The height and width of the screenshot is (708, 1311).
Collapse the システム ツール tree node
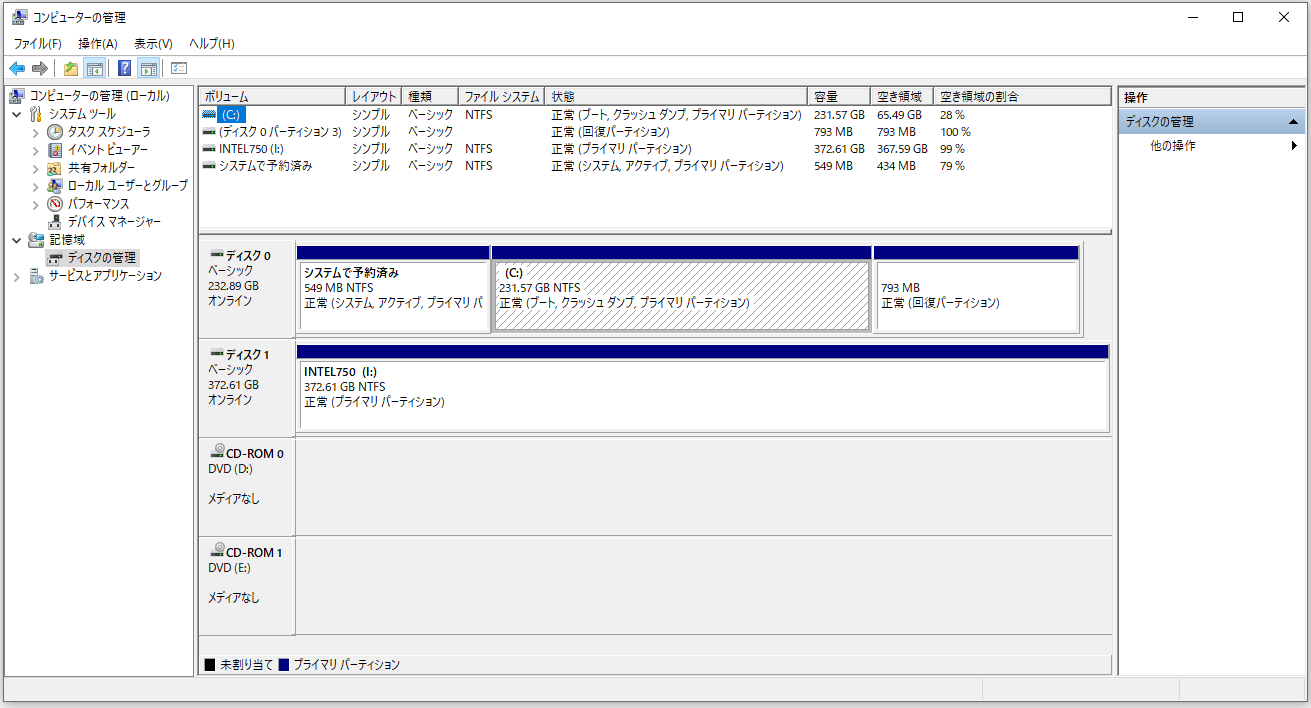click(x=17, y=114)
